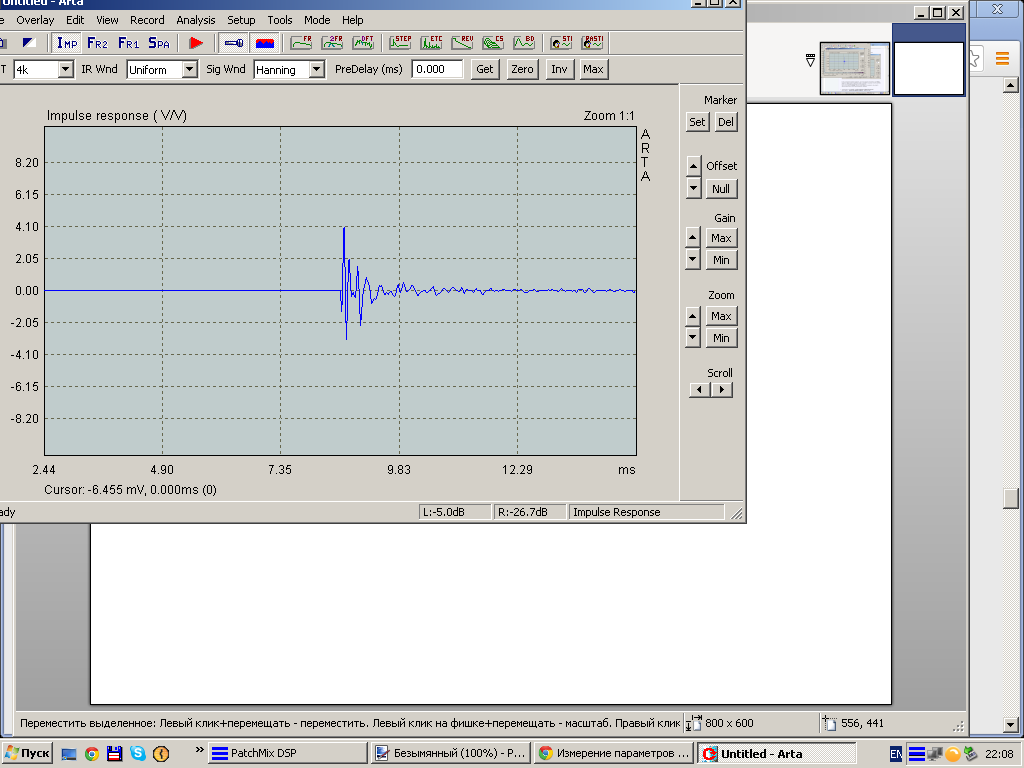Open the Setup menu
Image resolution: width=1024 pixels, height=768 pixels.
241,20
